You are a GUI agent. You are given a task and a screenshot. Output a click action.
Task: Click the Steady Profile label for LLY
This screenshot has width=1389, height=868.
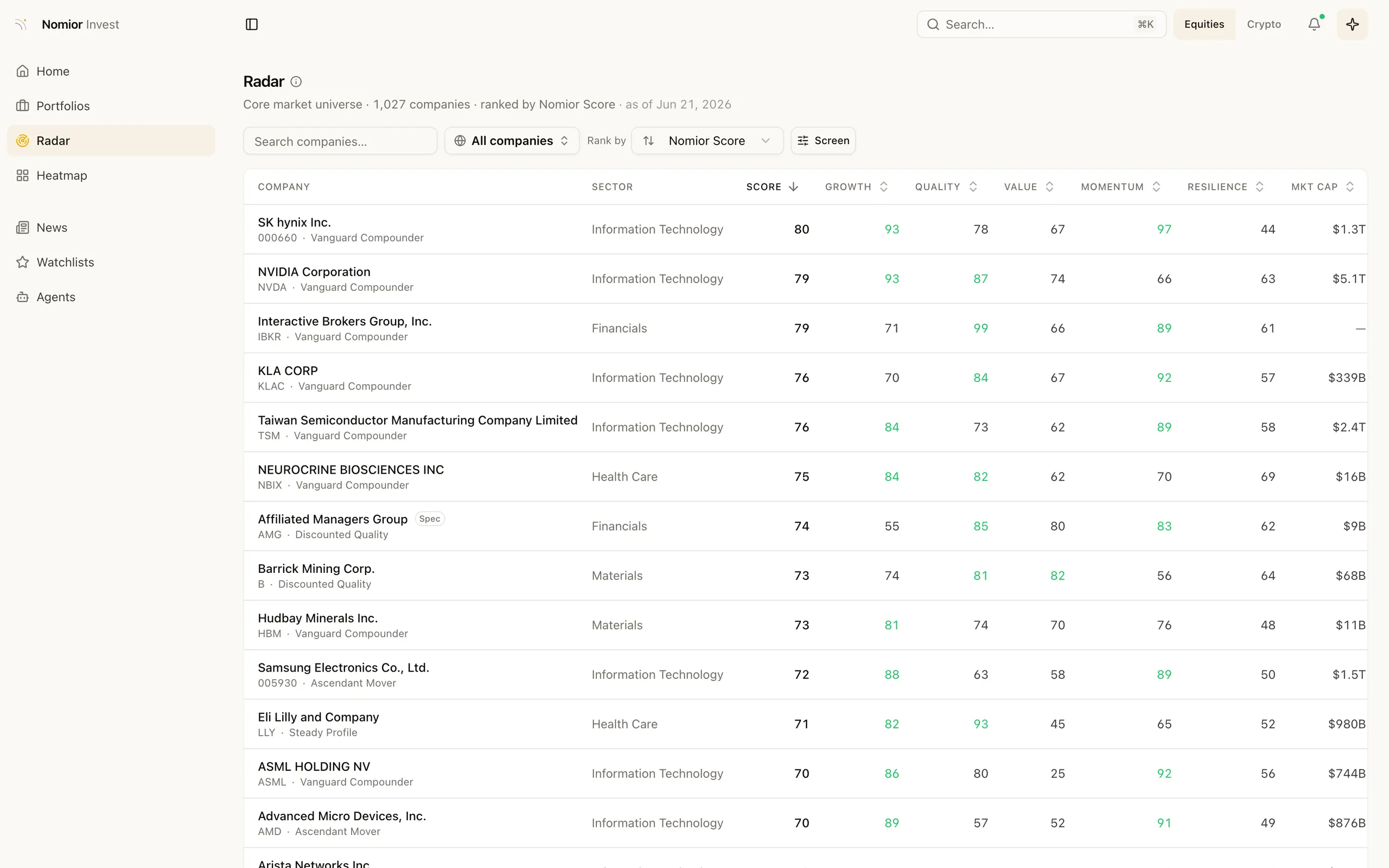(323, 732)
